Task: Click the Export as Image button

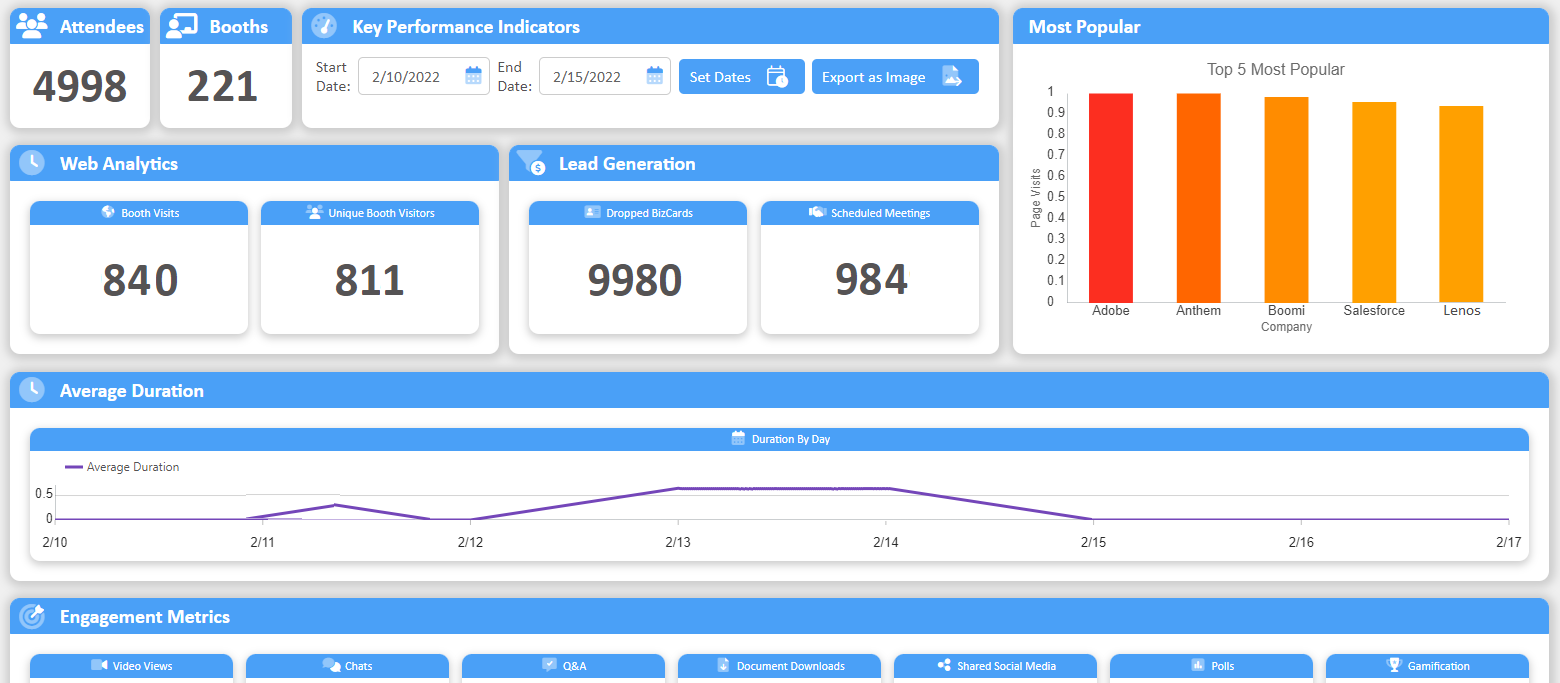Action: click(x=894, y=77)
